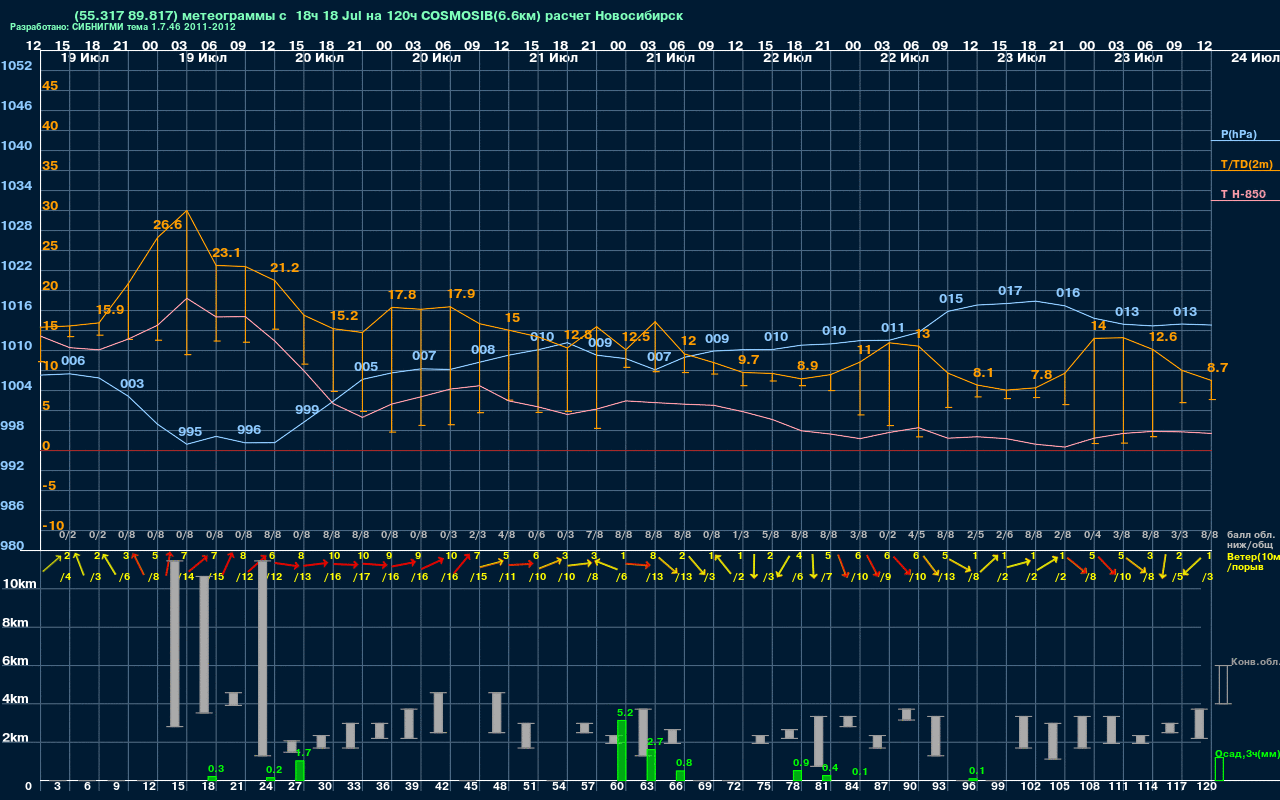This screenshot has height=800, width=1280.
Task: Select the precipitation amount 1.7
Action: (304, 752)
